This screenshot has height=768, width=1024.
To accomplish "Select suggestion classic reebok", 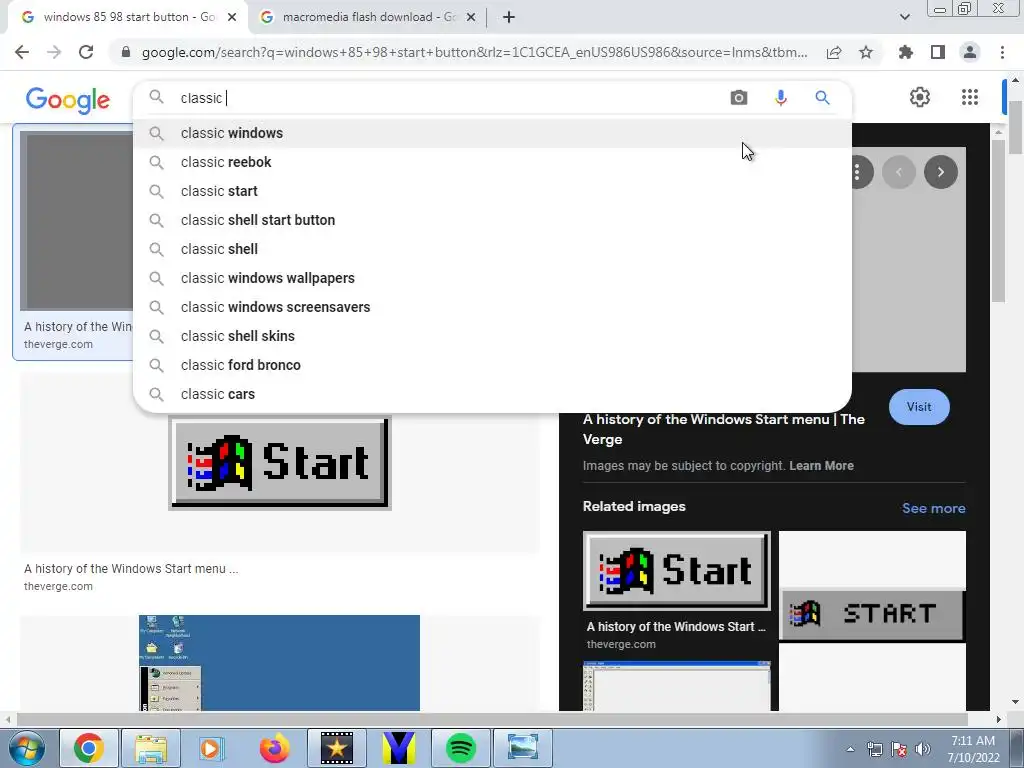I will 492,162.
